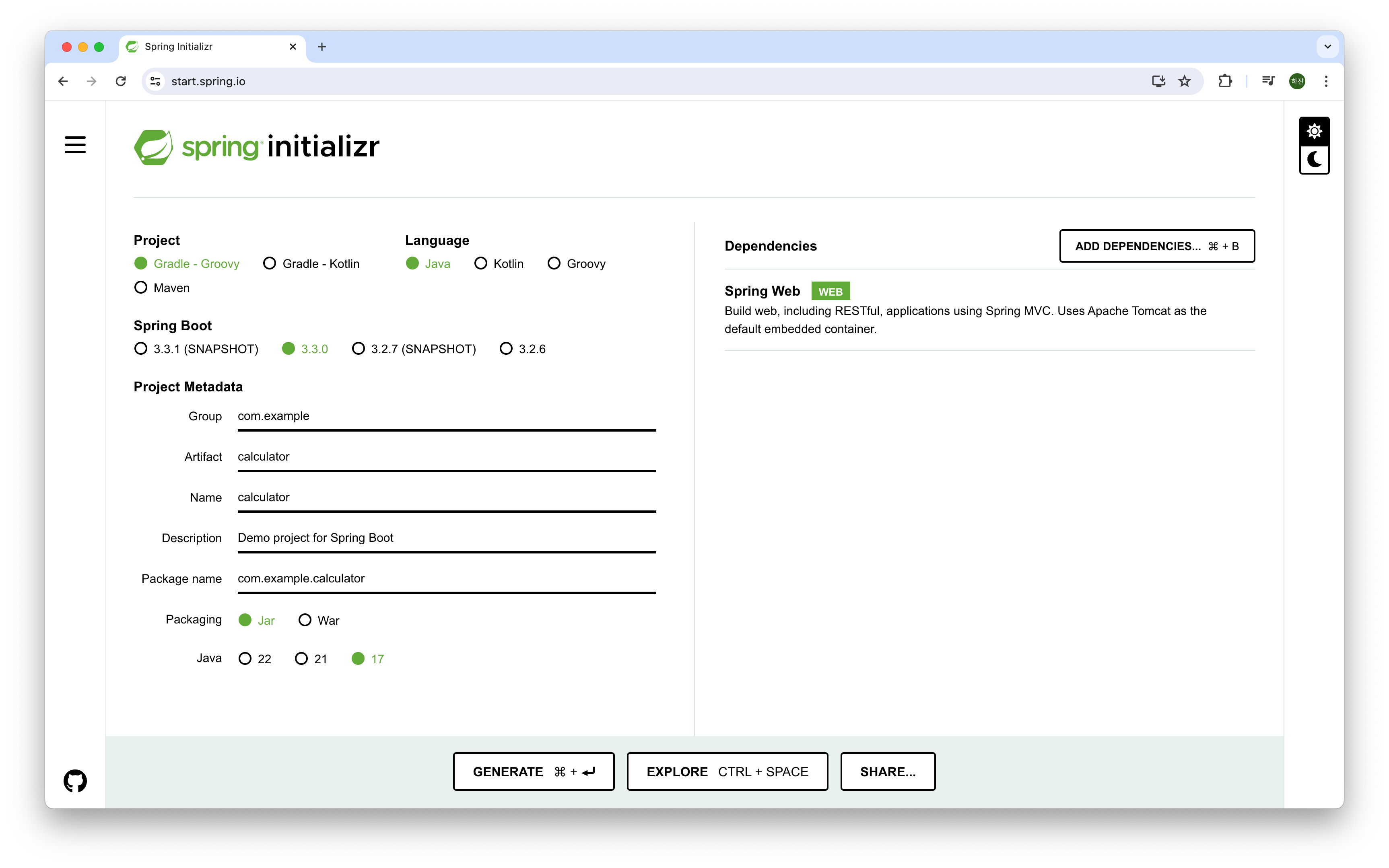Select Gradle - Groovy project type

tap(187, 263)
